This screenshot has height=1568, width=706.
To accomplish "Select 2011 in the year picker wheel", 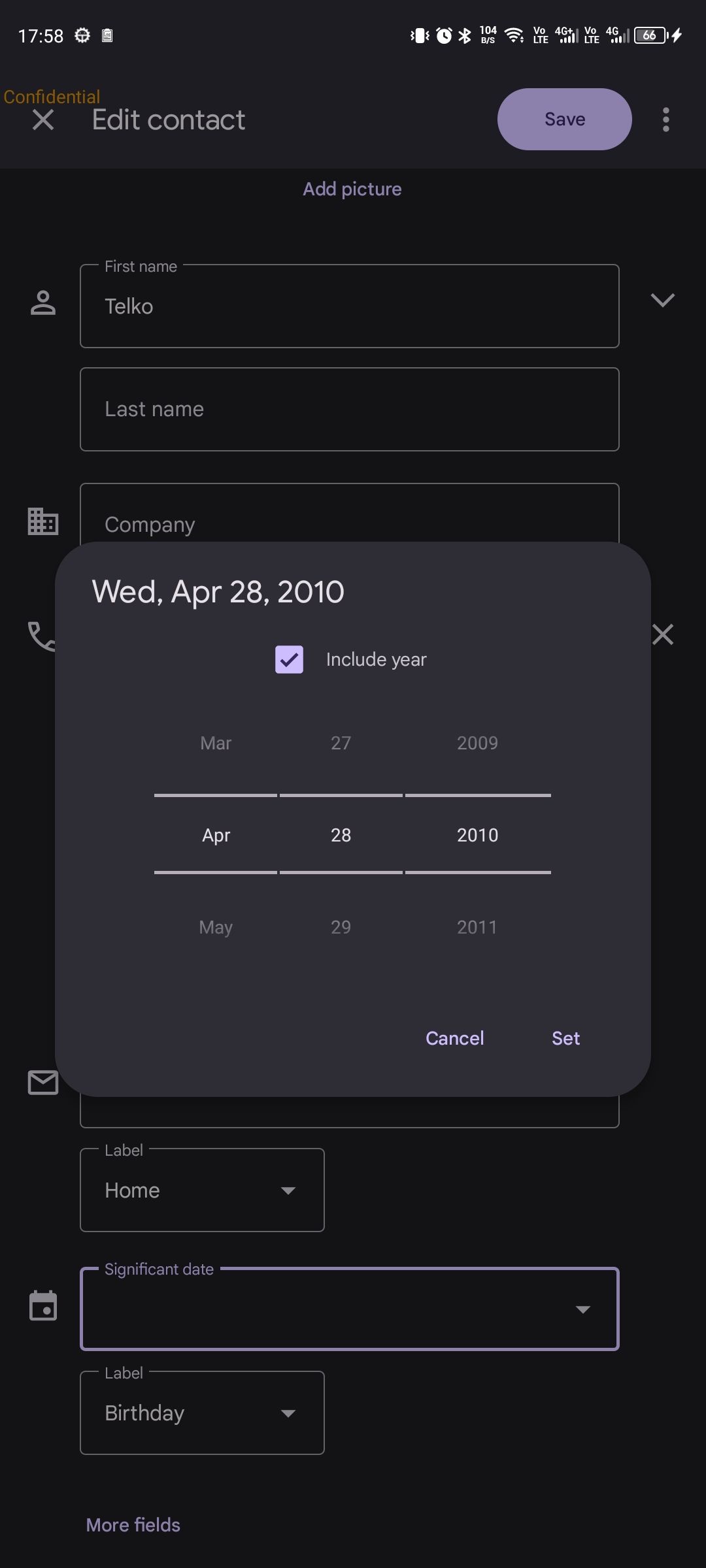I will pyautogui.click(x=477, y=926).
